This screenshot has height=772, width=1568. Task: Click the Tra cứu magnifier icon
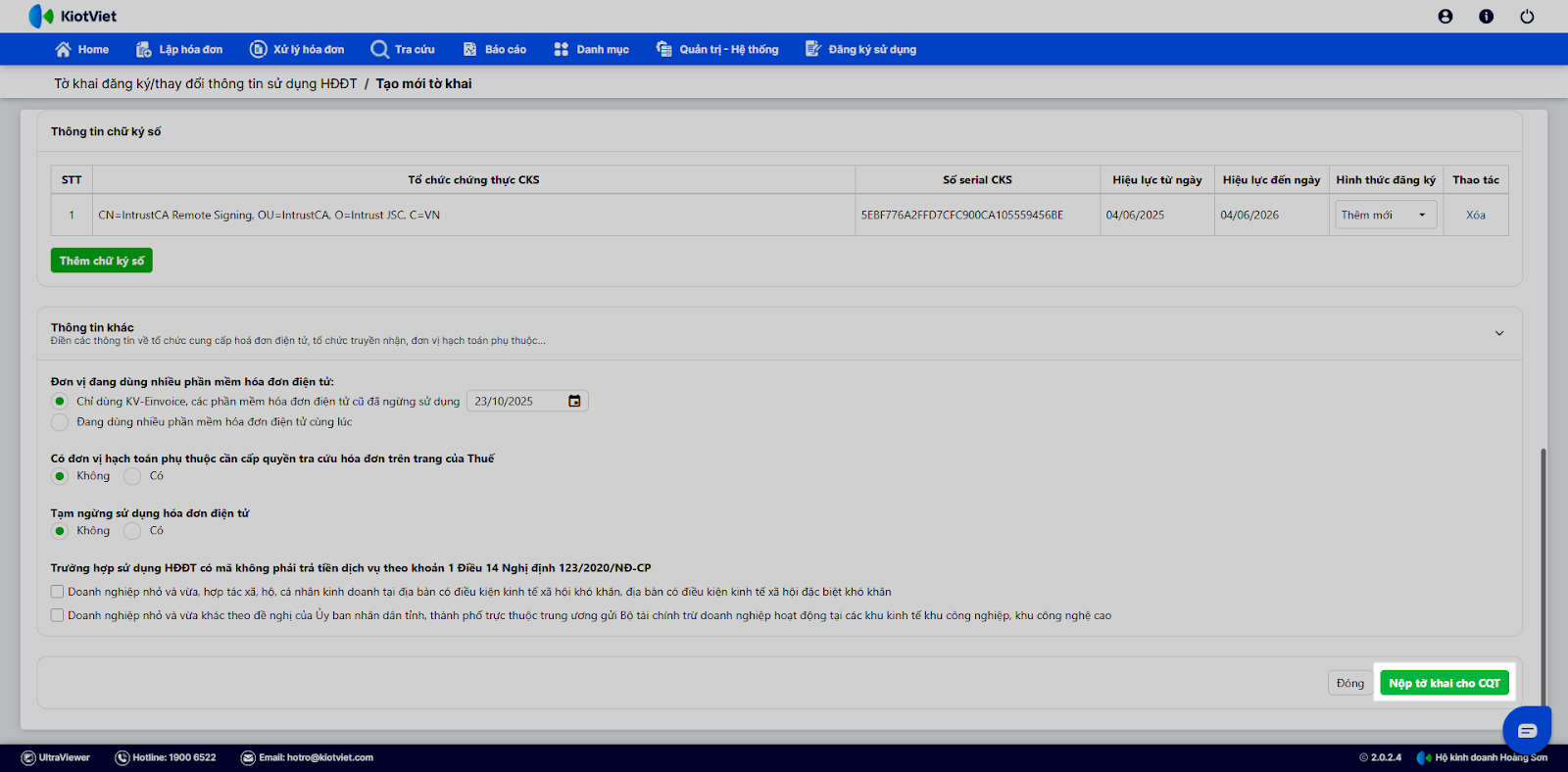tap(379, 49)
